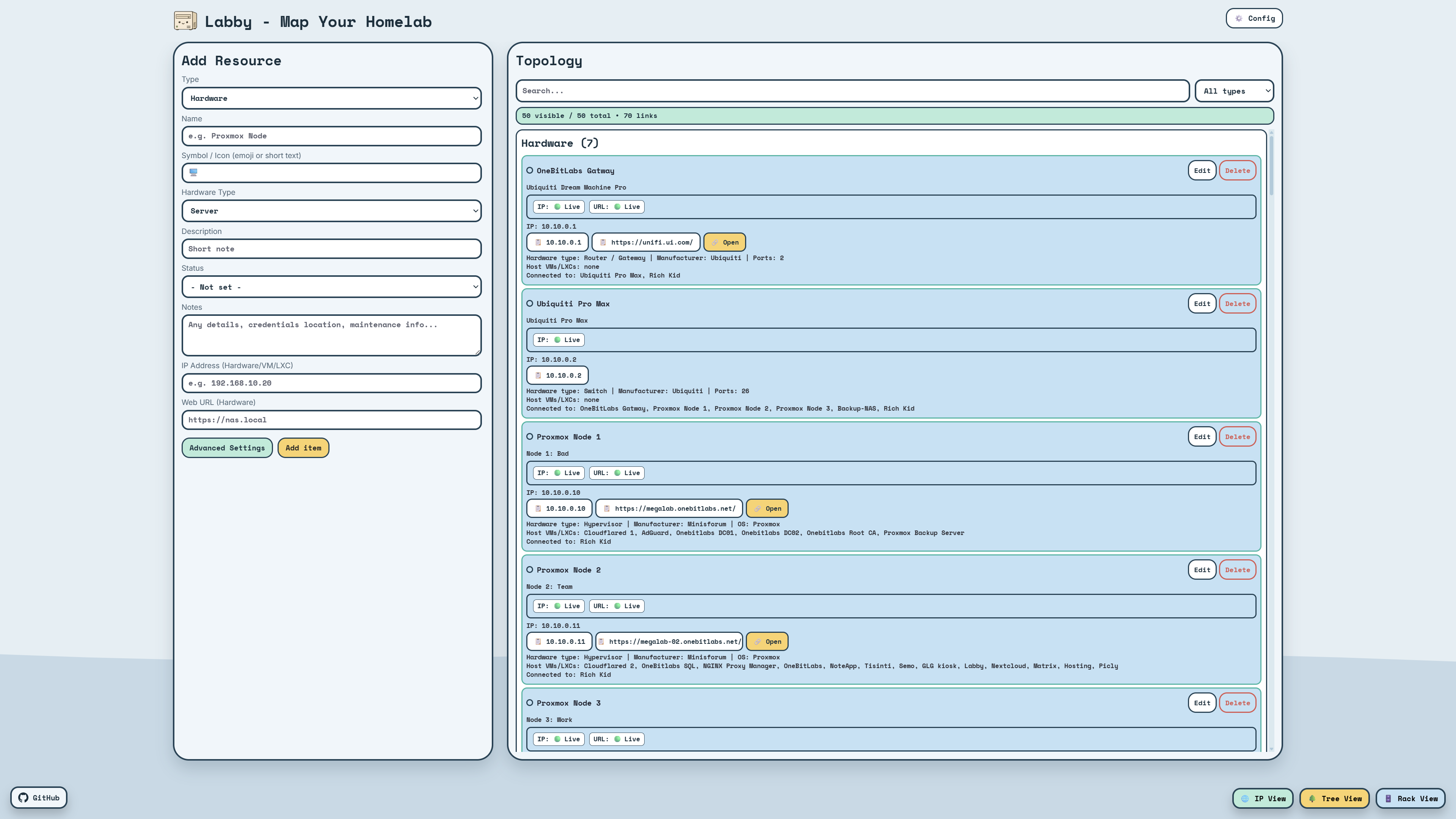Image resolution: width=1456 pixels, height=819 pixels.
Task: Delete the Ubiquiti Pro Max entry
Action: coord(1237,303)
